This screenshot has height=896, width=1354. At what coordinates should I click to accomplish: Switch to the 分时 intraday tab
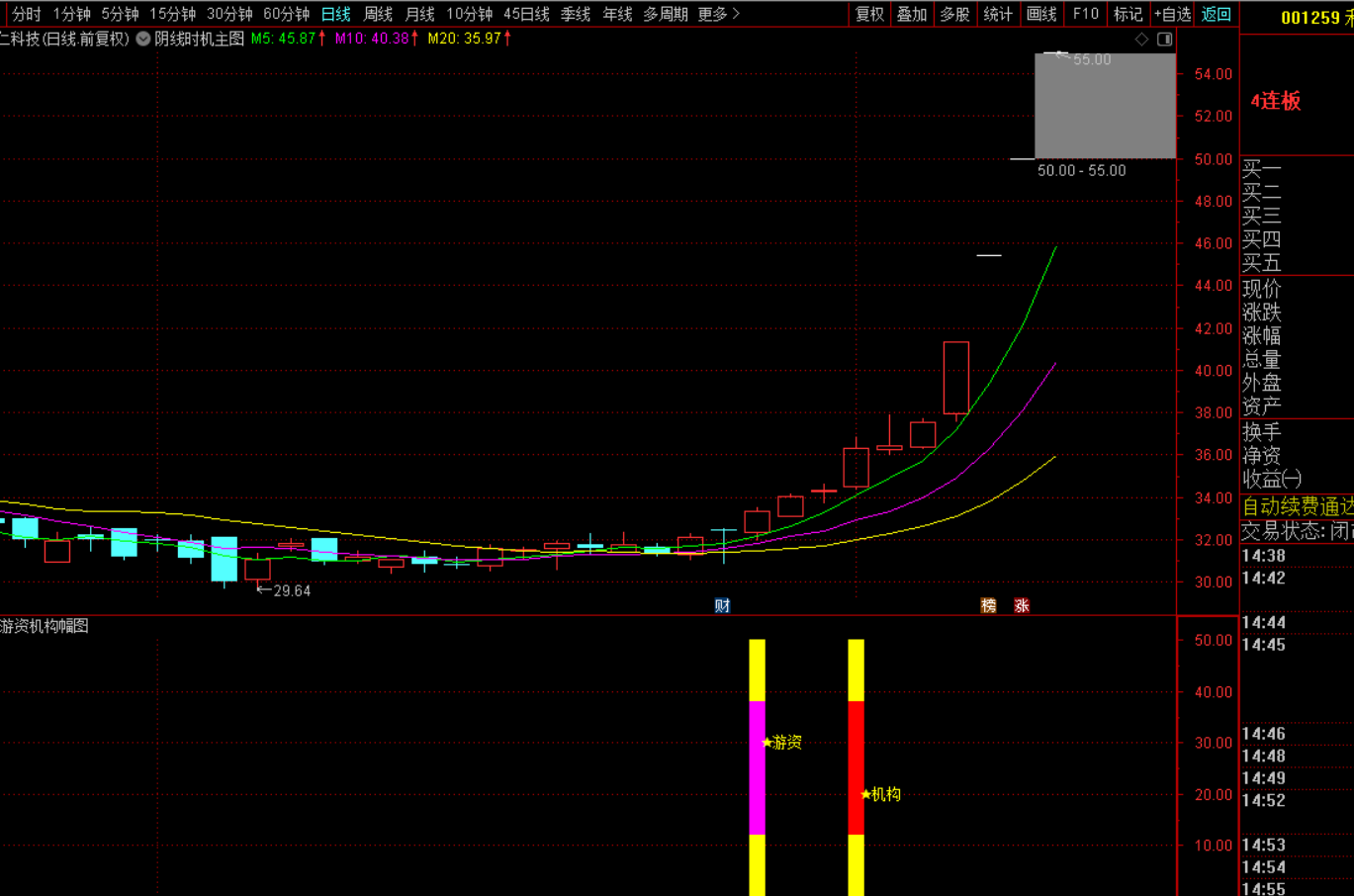(x=27, y=14)
